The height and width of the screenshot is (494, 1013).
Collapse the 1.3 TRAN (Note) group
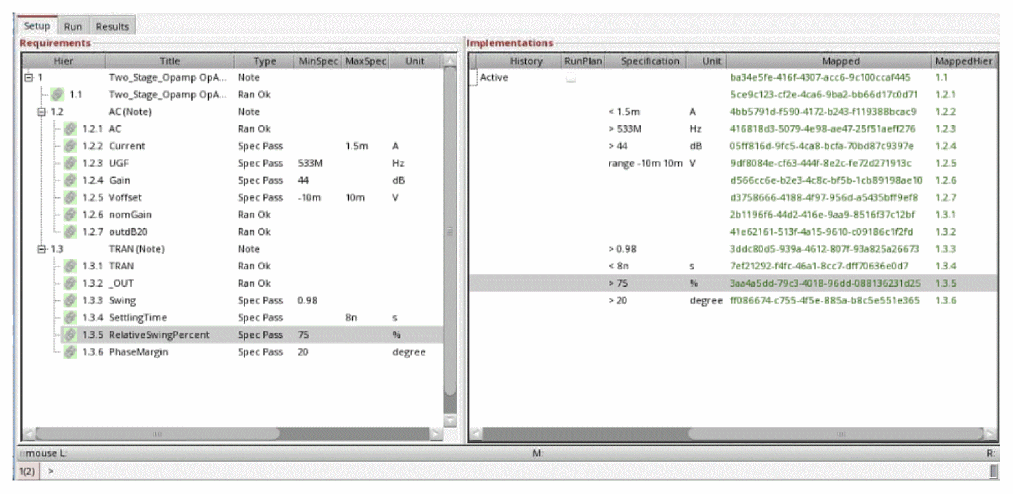(x=28, y=248)
